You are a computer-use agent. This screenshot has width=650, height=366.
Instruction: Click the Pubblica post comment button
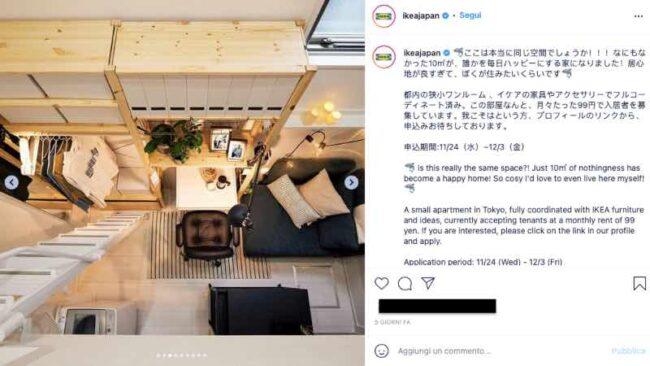point(628,351)
